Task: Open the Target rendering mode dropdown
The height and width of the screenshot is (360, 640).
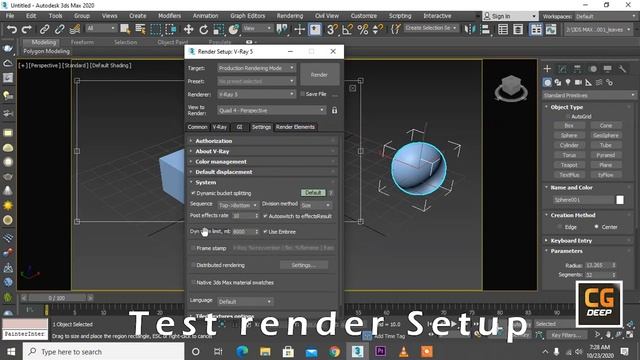Action: coord(256,68)
